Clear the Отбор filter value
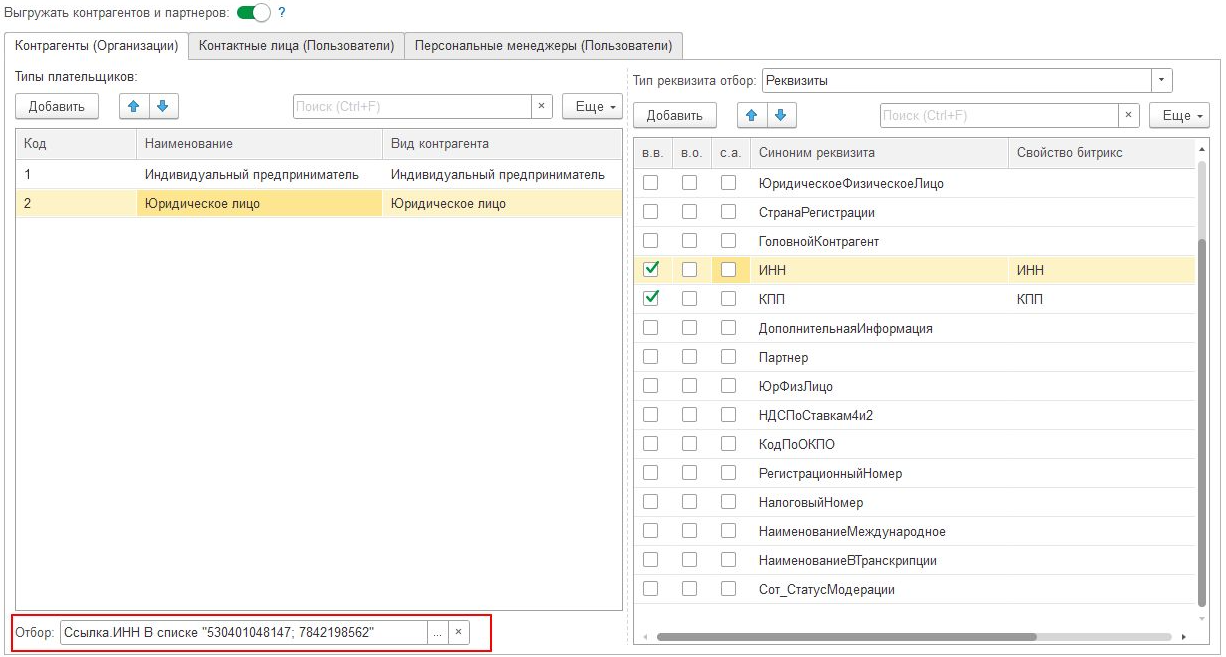Screen dimensions: 1226x657 (458, 632)
